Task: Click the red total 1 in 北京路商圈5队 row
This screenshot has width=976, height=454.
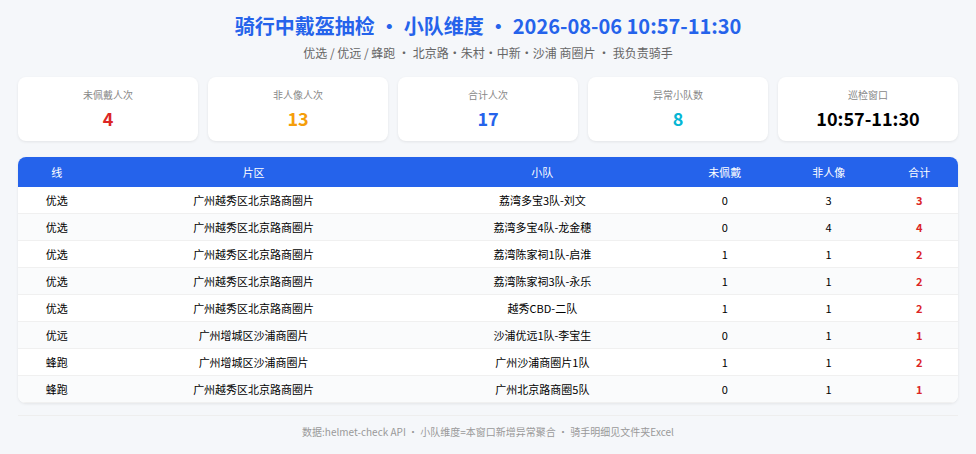Action: (919, 390)
